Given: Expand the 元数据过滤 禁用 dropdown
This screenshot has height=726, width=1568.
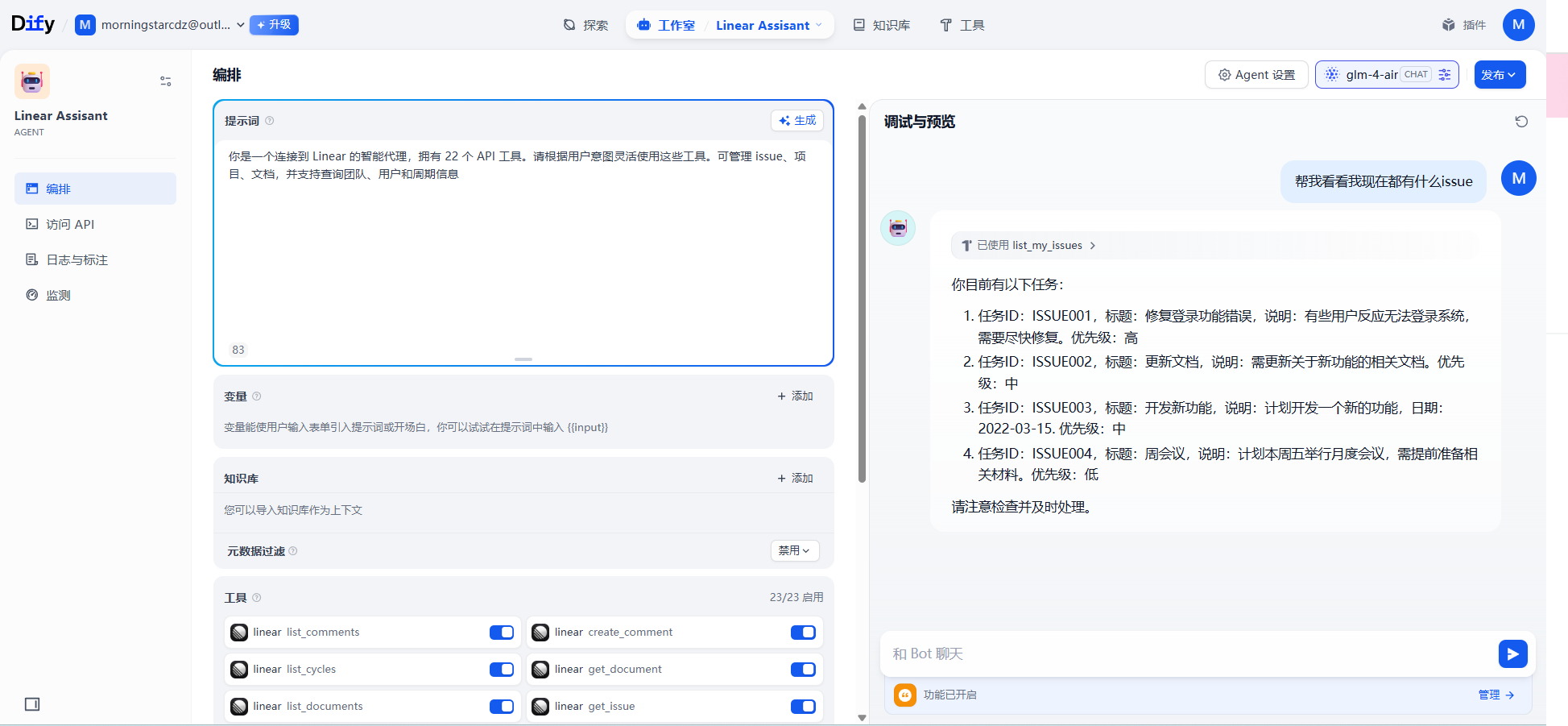Looking at the screenshot, I should [x=794, y=550].
